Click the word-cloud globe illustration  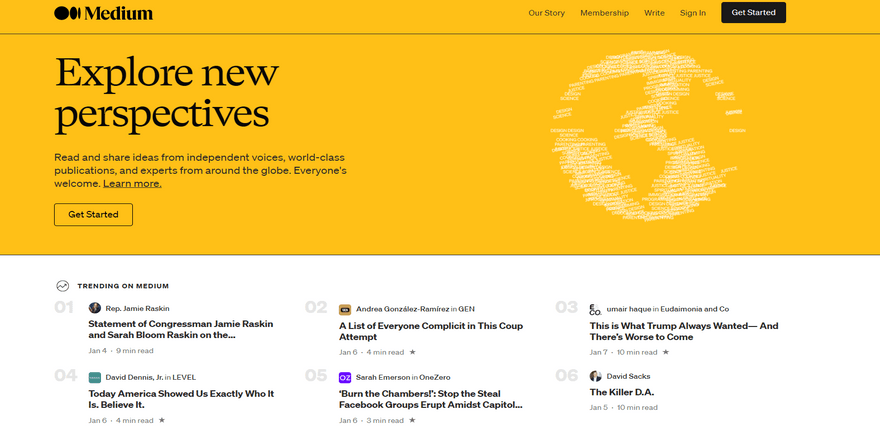[x=648, y=136]
